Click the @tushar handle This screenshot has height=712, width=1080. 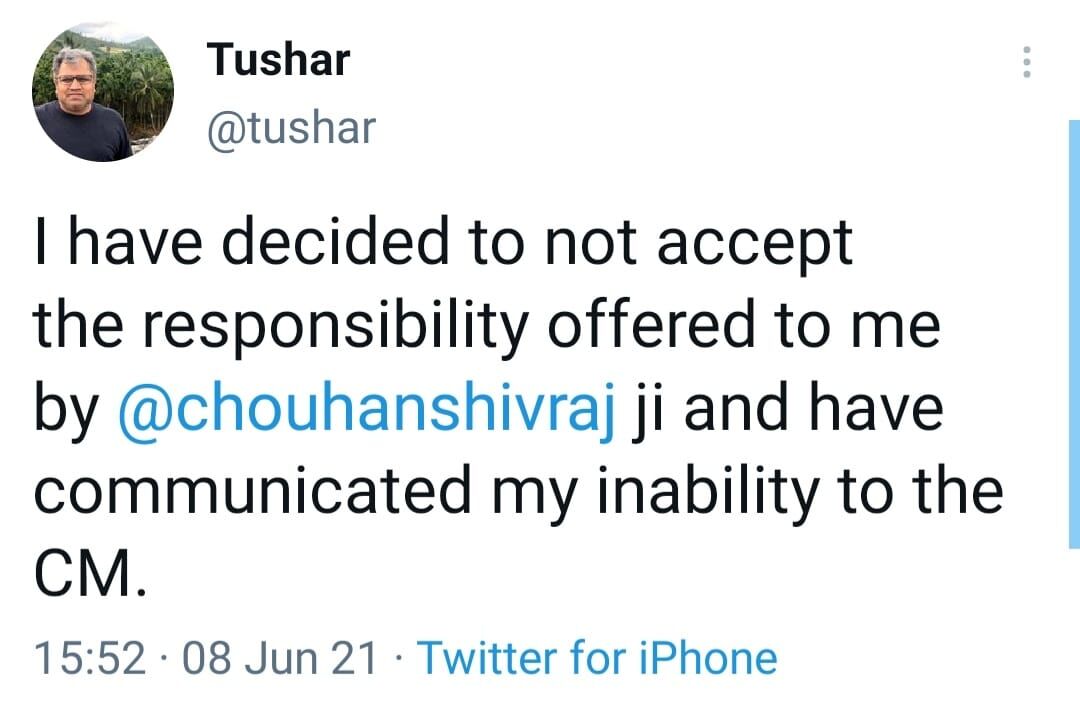(x=290, y=128)
